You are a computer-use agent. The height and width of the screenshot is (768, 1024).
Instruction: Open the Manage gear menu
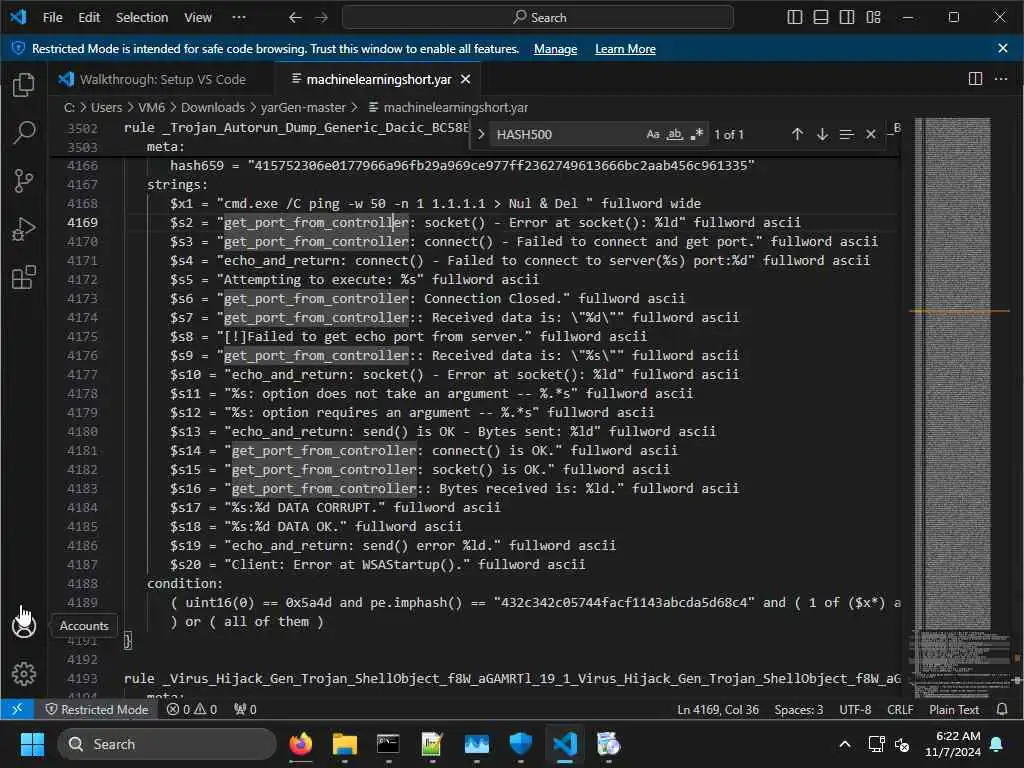24,674
